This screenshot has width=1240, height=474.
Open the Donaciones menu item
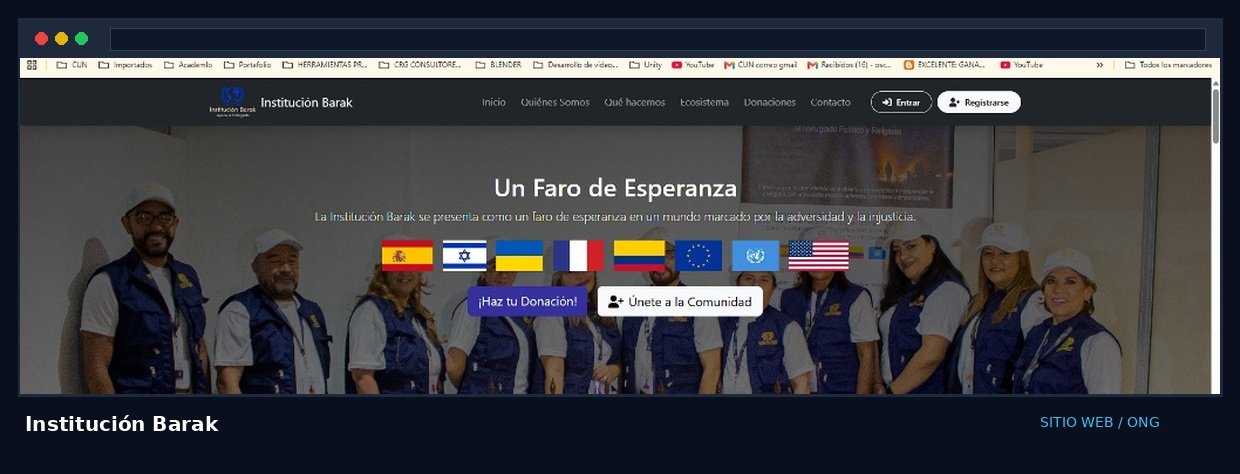coord(770,102)
